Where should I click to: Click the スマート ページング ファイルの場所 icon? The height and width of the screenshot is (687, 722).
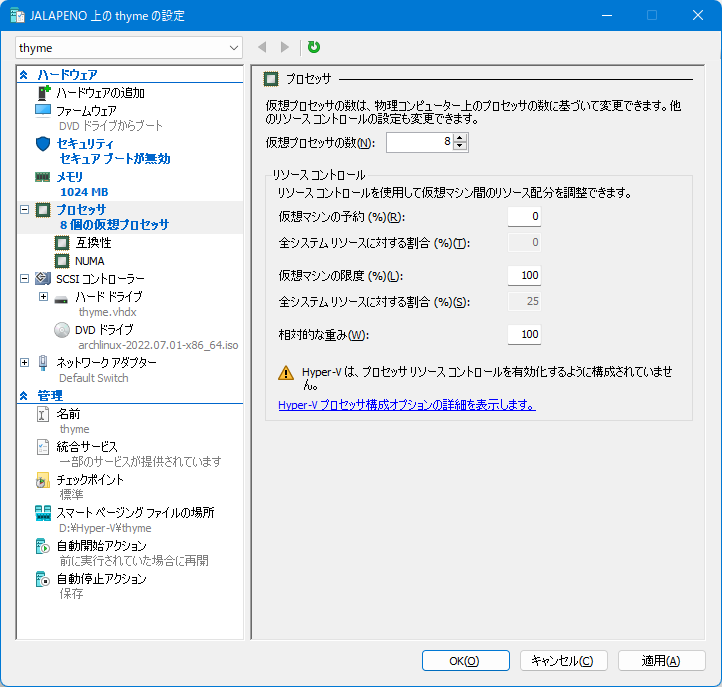pos(43,513)
